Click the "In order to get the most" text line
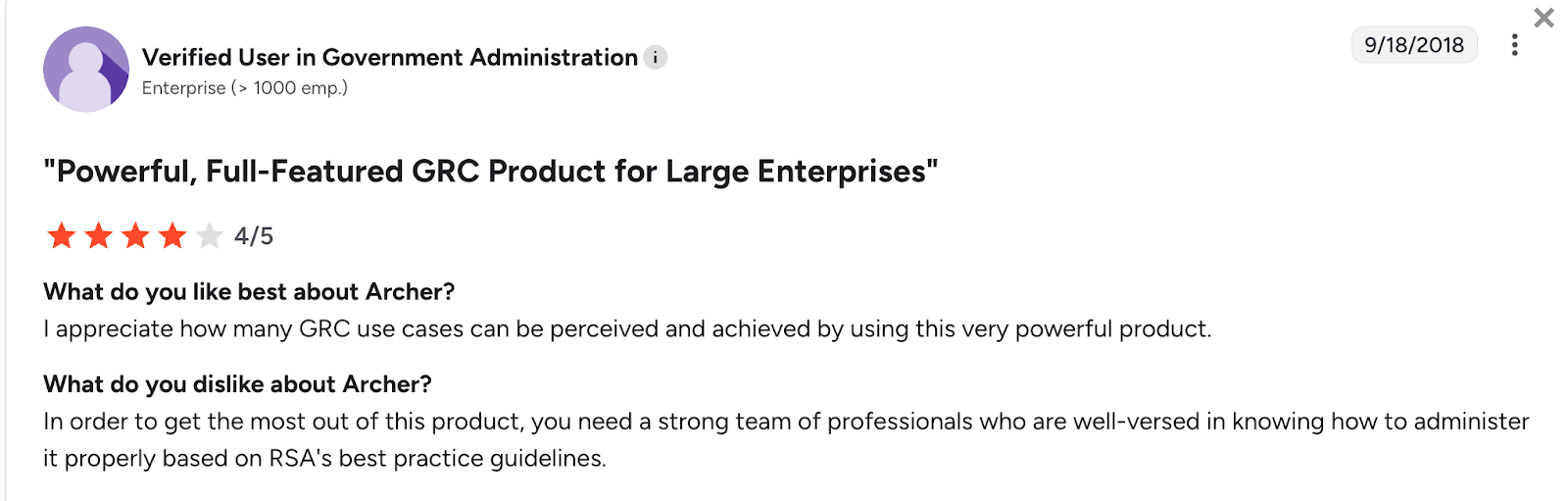Screen dimensions: 1568x501 [784, 422]
